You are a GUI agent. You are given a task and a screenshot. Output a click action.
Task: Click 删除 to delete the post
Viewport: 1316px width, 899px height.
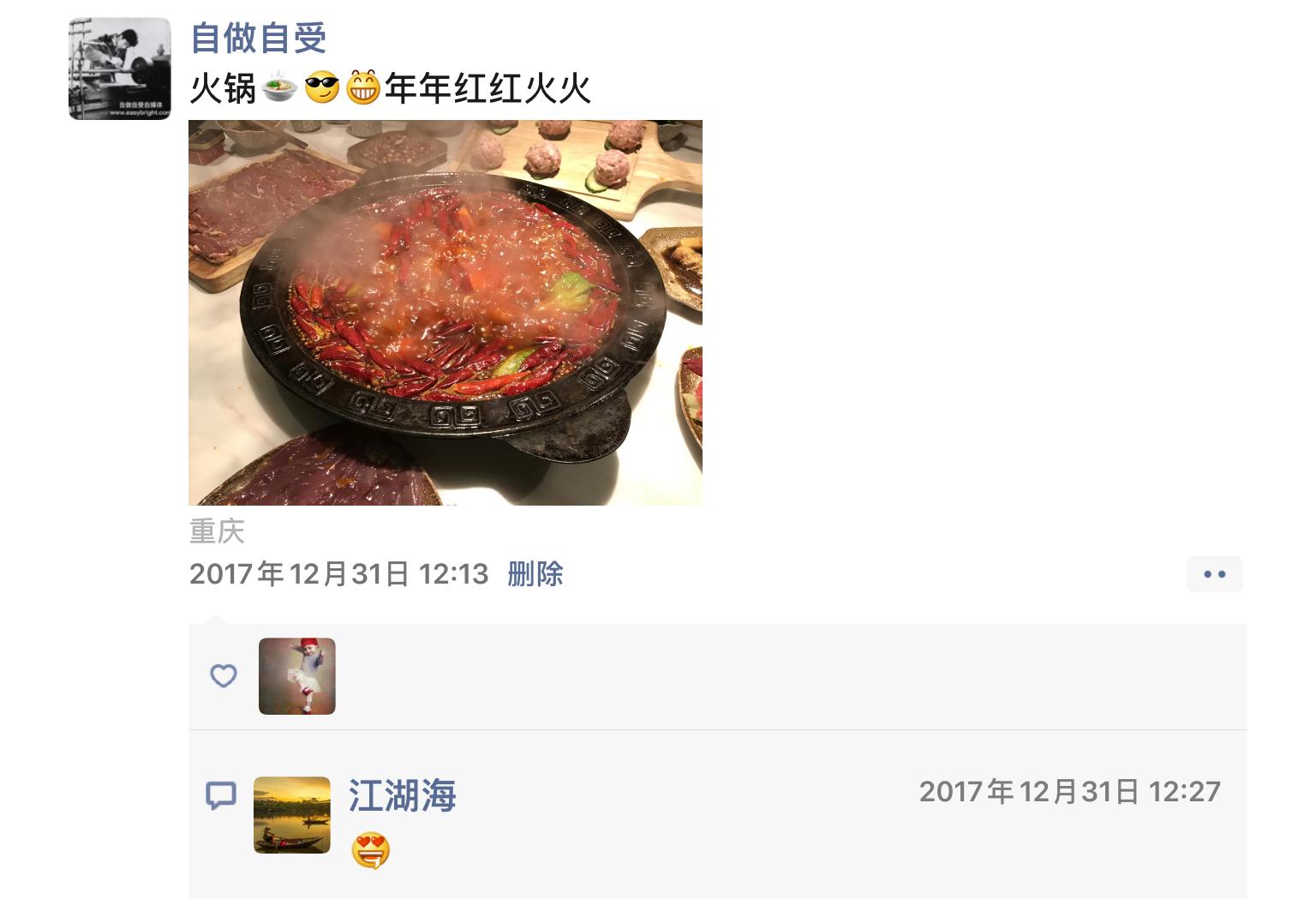pyautogui.click(x=535, y=573)
